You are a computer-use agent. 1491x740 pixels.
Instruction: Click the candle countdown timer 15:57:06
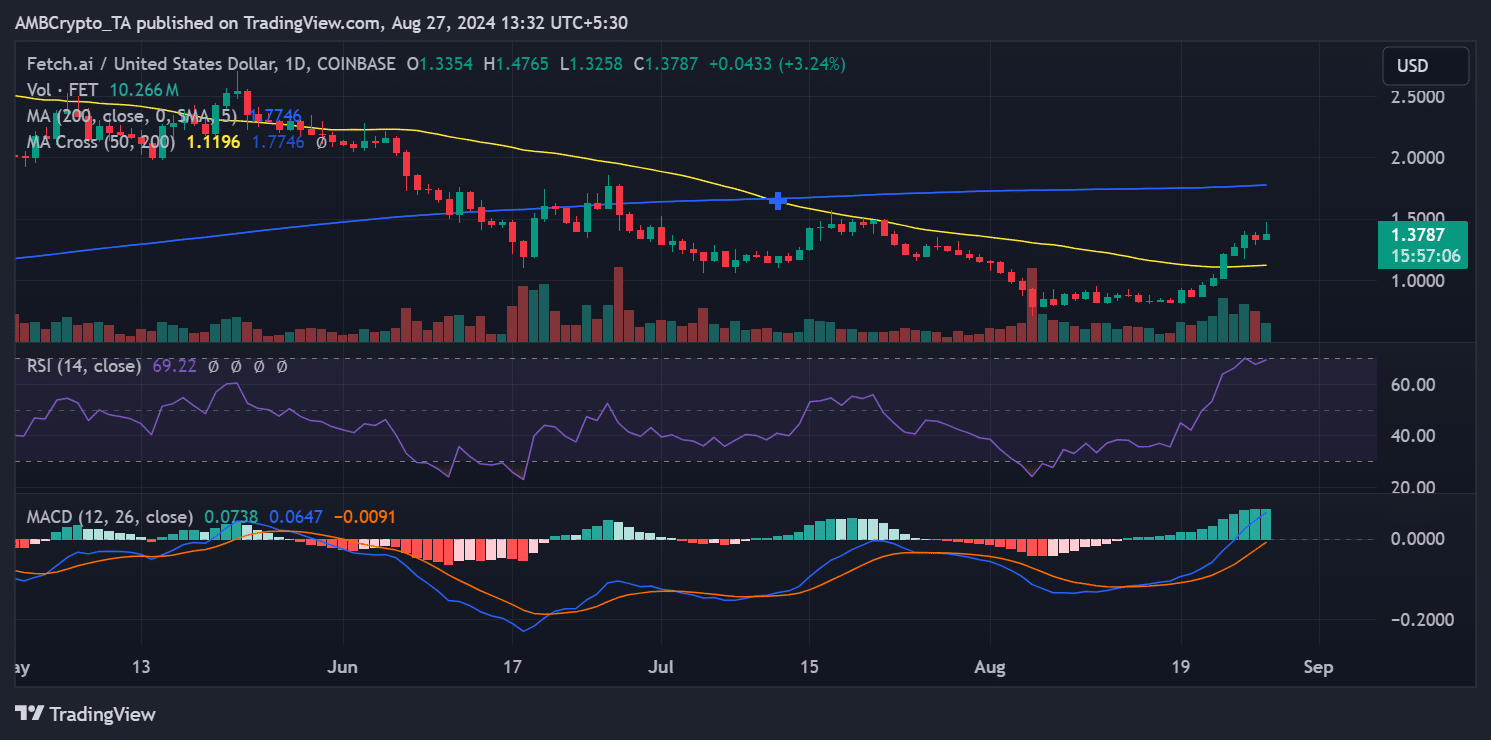click(x=1425, y=256)
